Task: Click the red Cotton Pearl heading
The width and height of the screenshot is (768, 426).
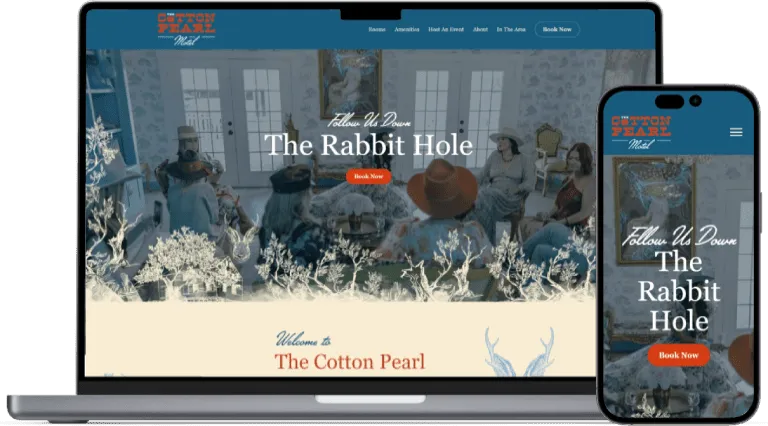Action: coord(349,361)
